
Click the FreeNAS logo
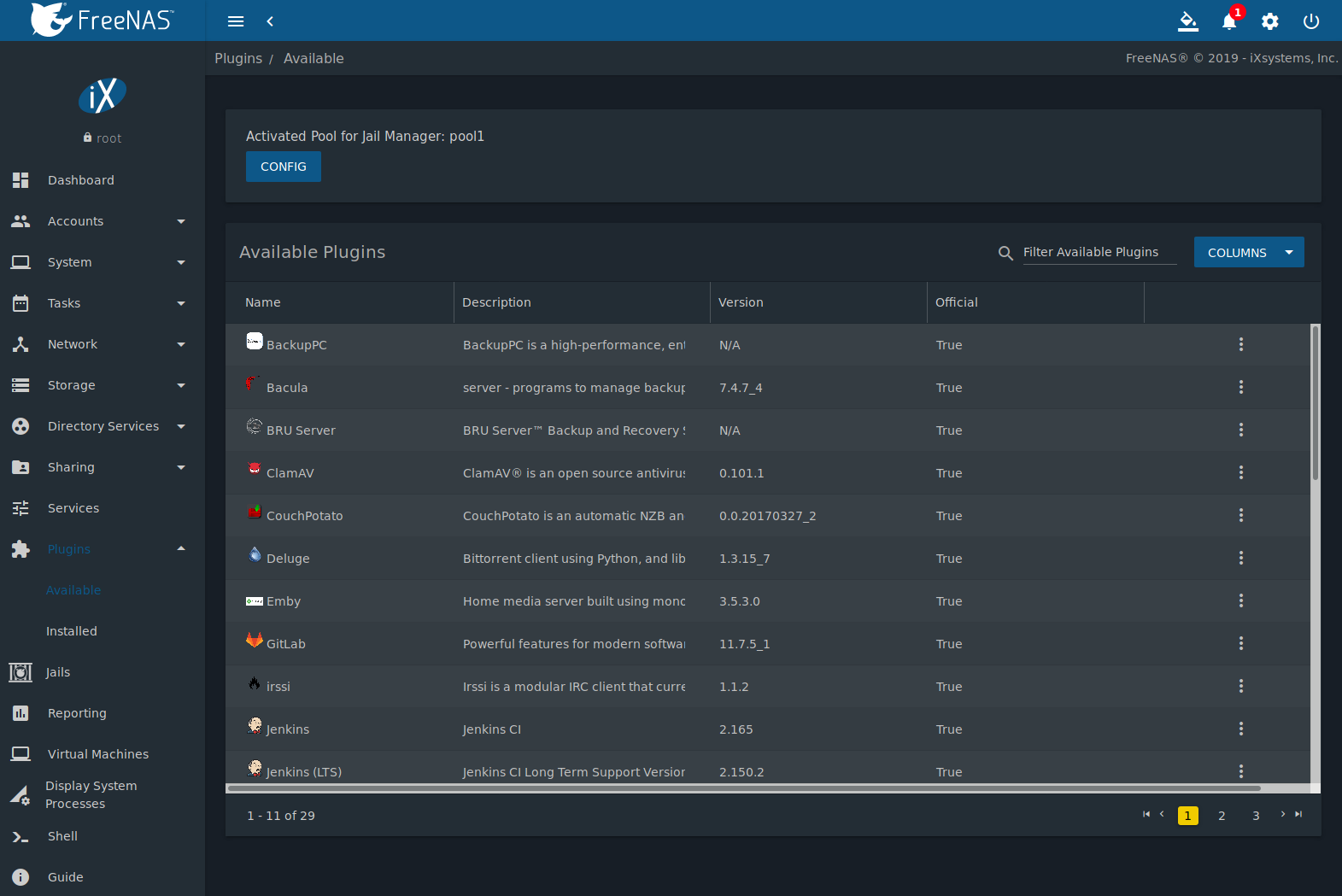click(103, 20)
